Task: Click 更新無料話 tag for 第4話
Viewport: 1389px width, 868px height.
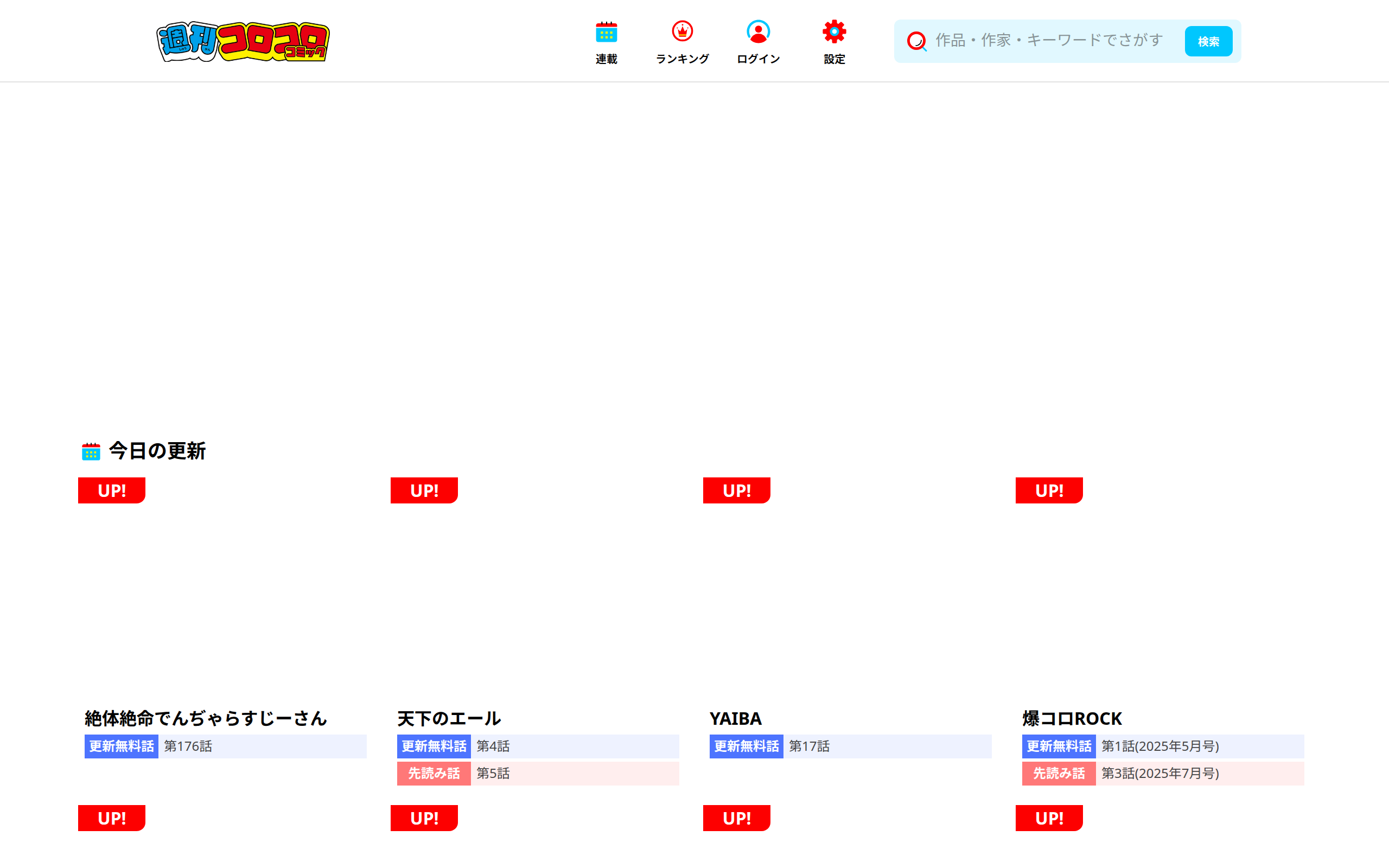Action: click(x=434, y=746)
